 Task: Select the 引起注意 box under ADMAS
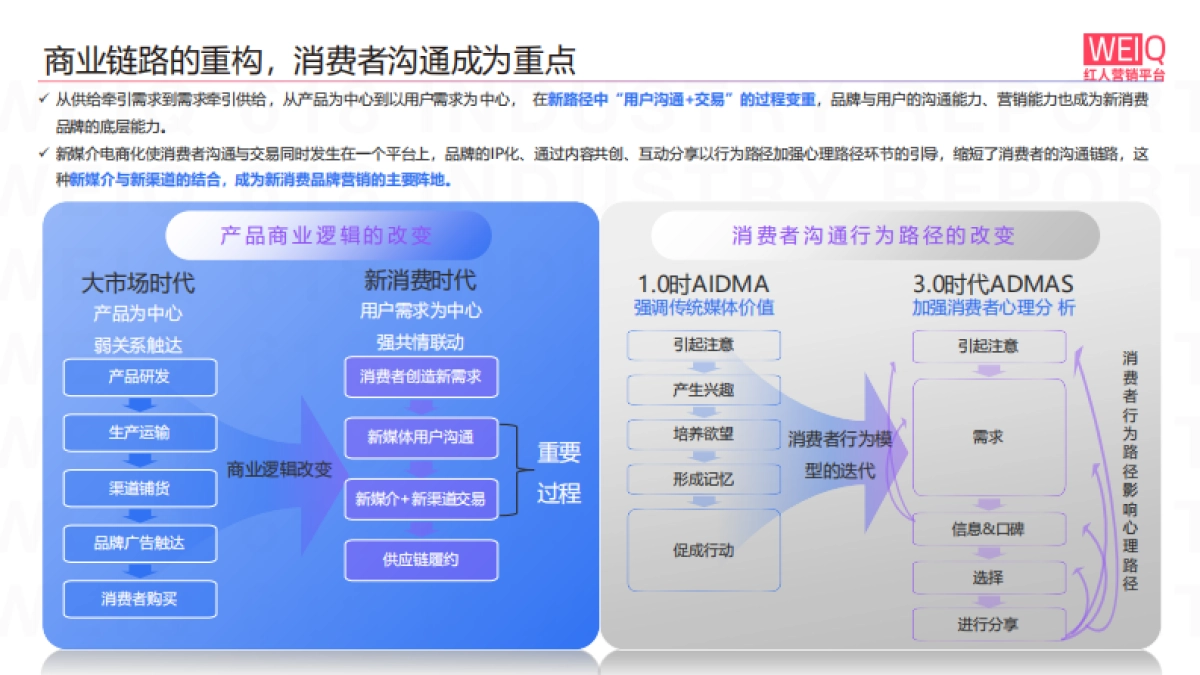(989, 346)
